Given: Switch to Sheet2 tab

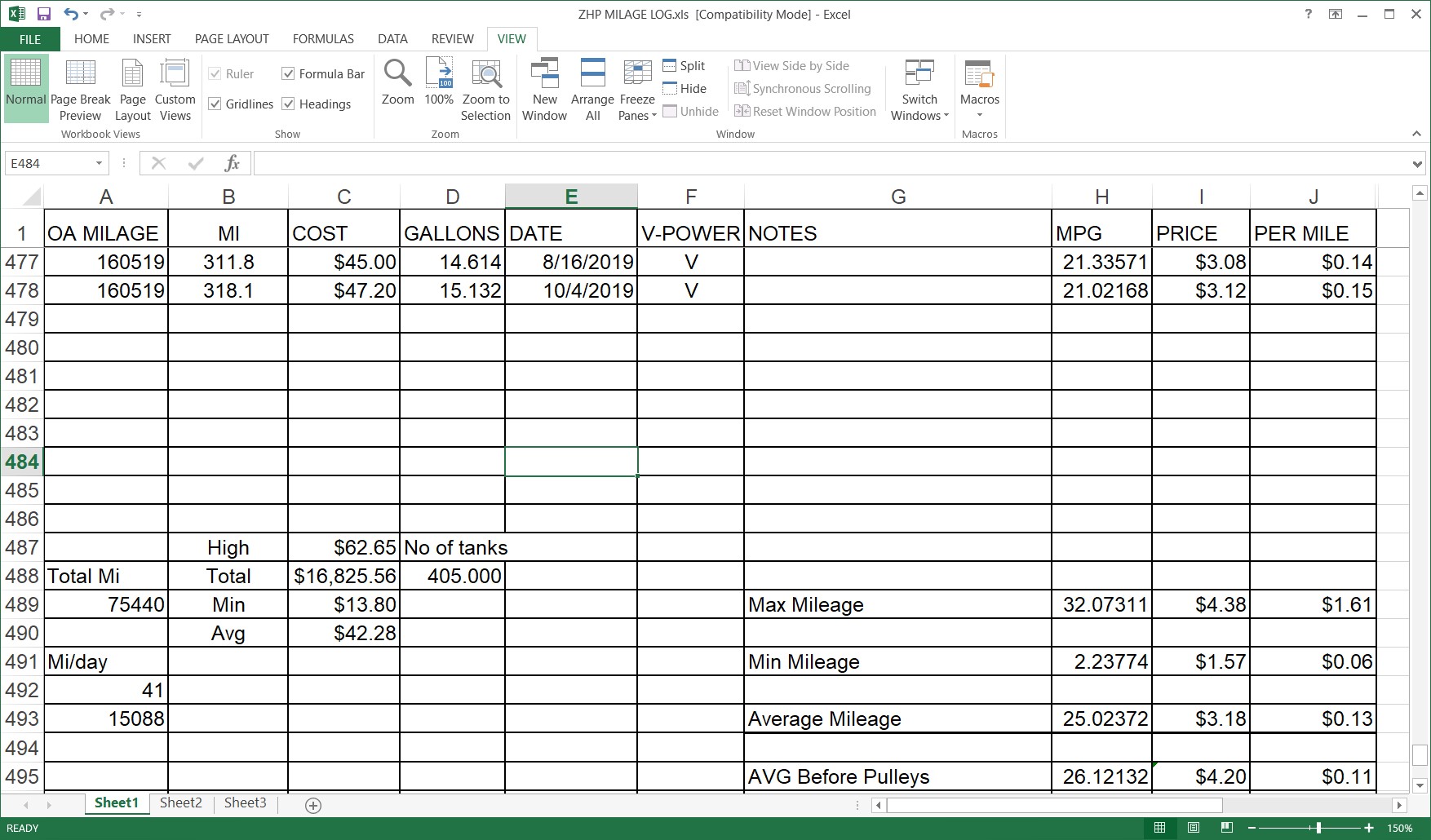Looking at the screenshot, I should [x=180, y=803].
